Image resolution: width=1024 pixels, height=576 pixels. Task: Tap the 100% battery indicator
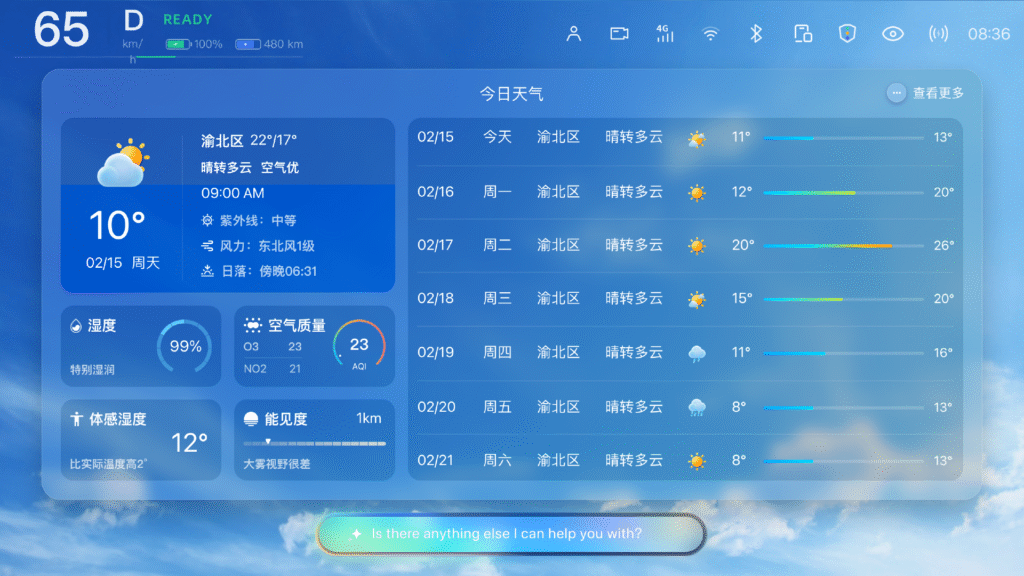pyautogui.click(x=194, y=44)
